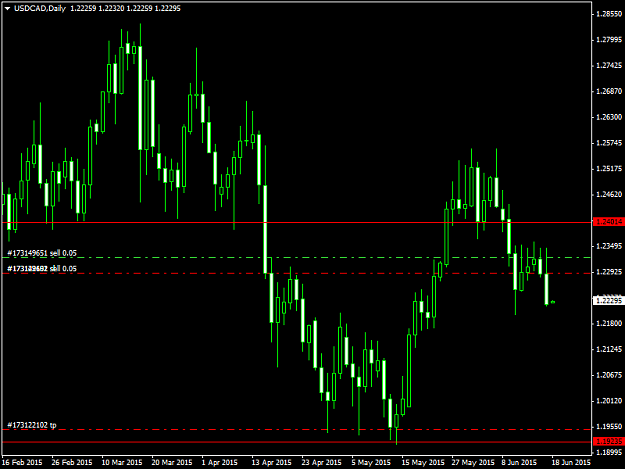The height and width of the screenshot is (469, 625).
Task: Click the 1.24620 price scale value
Action: (609, 194)
